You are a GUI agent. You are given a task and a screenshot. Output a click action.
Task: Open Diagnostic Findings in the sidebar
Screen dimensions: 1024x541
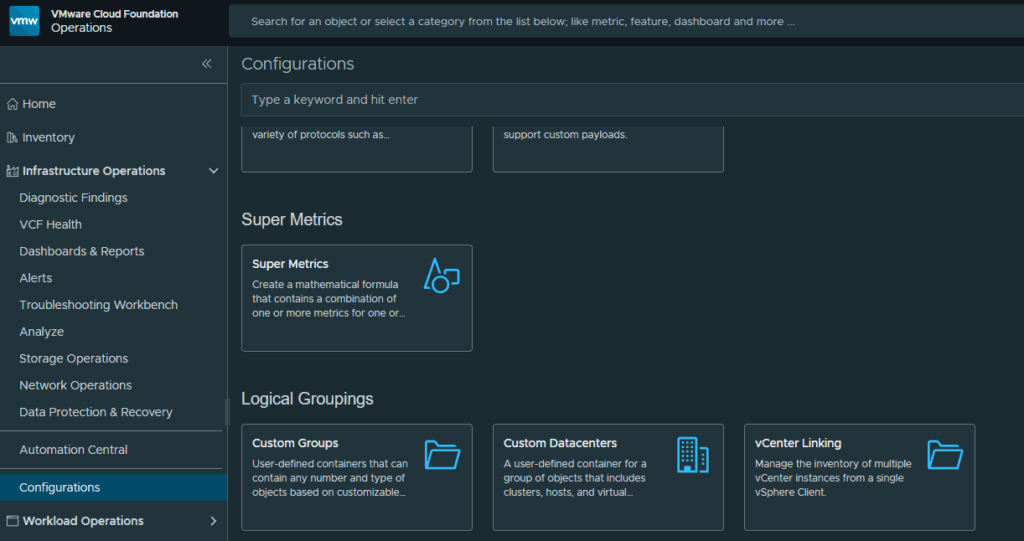click(x=73, y=197)
